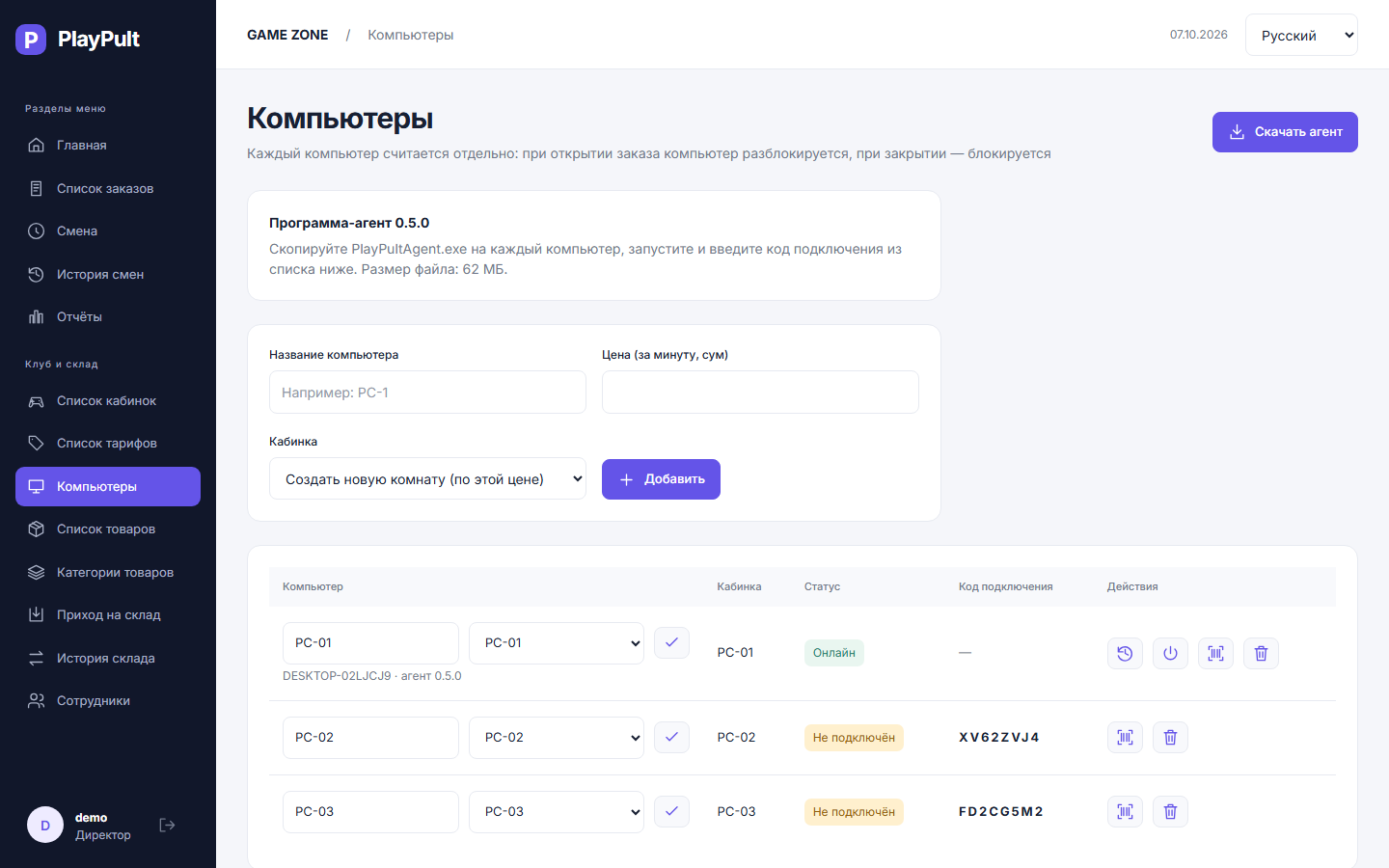
Task: Open the PC-01 cabin dropdown
Action: click(557, 643)
